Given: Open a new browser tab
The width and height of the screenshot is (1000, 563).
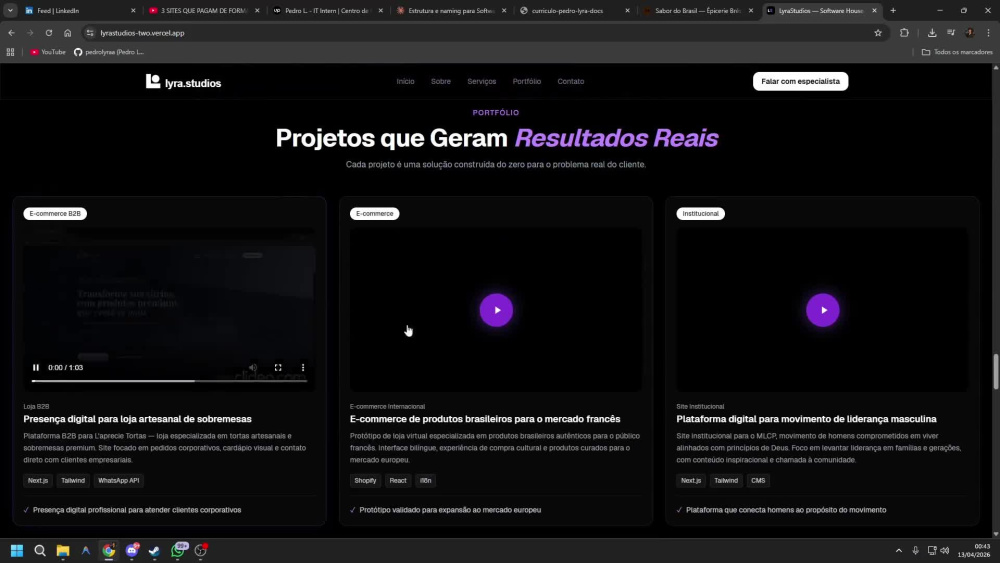Looking at the screenshot, I should (893, 10).
